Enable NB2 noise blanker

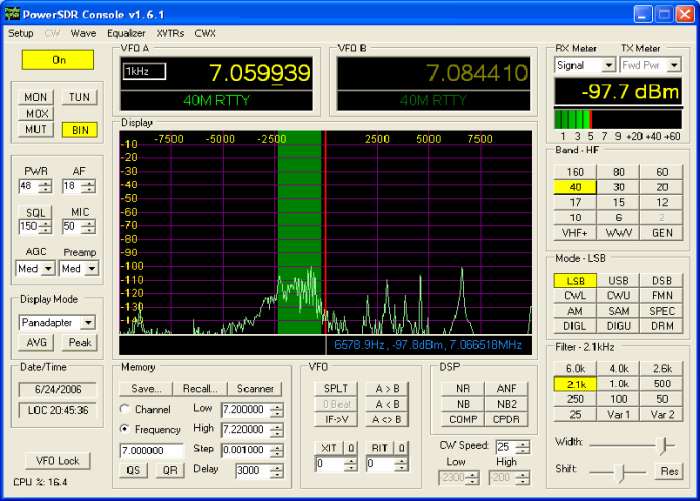pyautogui.click(x=506, y=404)
